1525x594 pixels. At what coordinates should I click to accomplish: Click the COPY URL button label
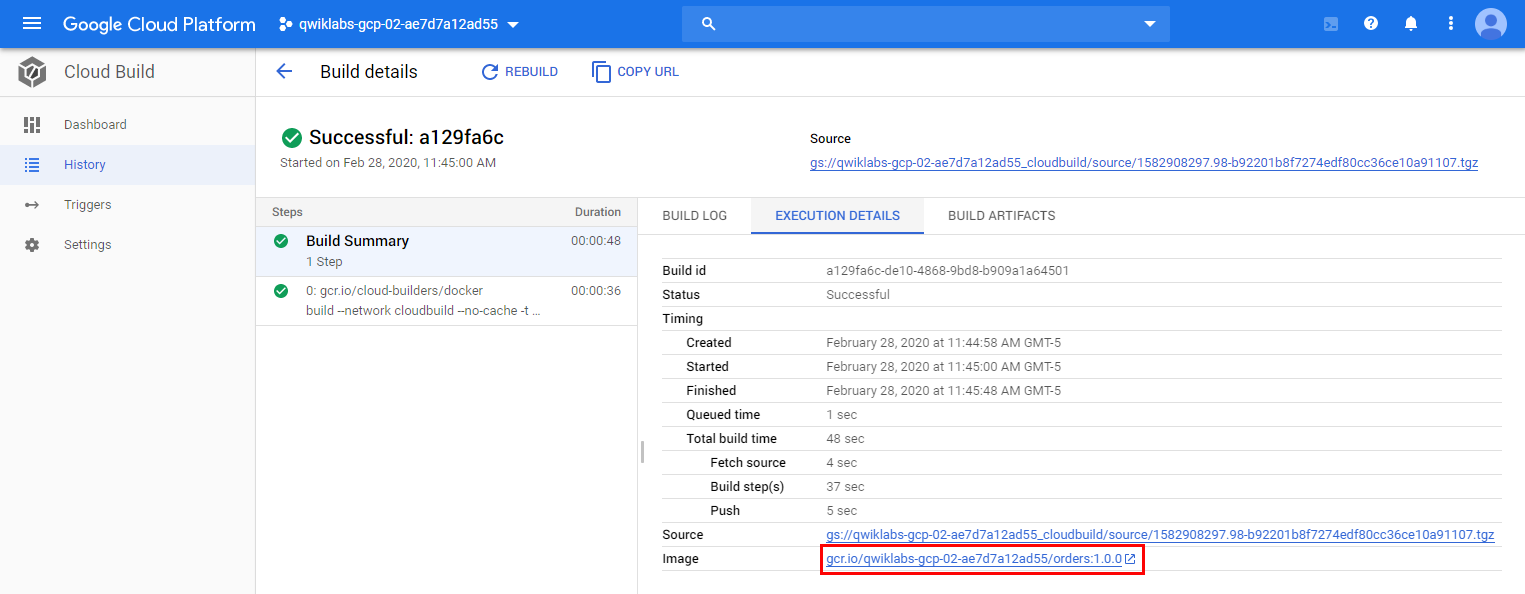pyautogui.click(x=648, y=72)
